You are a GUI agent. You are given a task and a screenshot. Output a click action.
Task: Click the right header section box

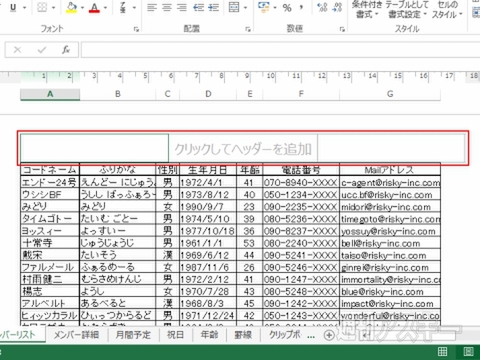pos(391,148)
